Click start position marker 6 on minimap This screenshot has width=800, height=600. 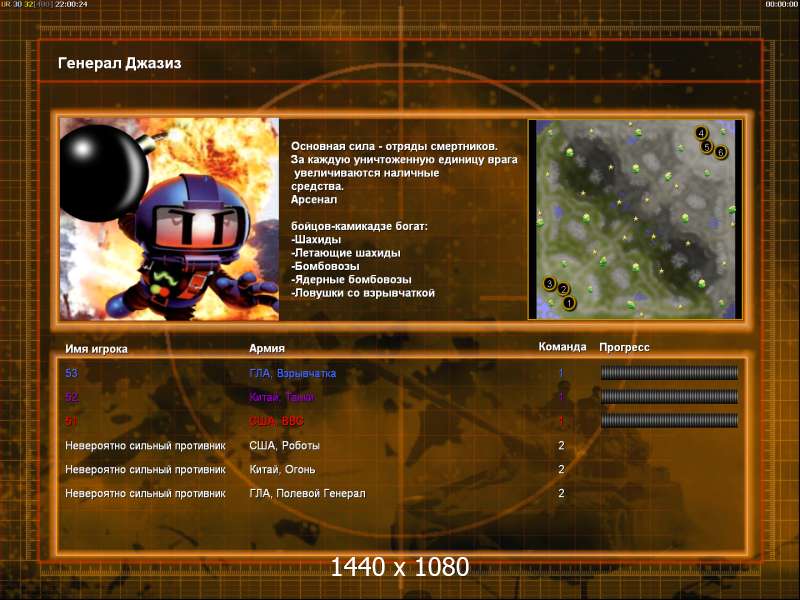(720, 152)
